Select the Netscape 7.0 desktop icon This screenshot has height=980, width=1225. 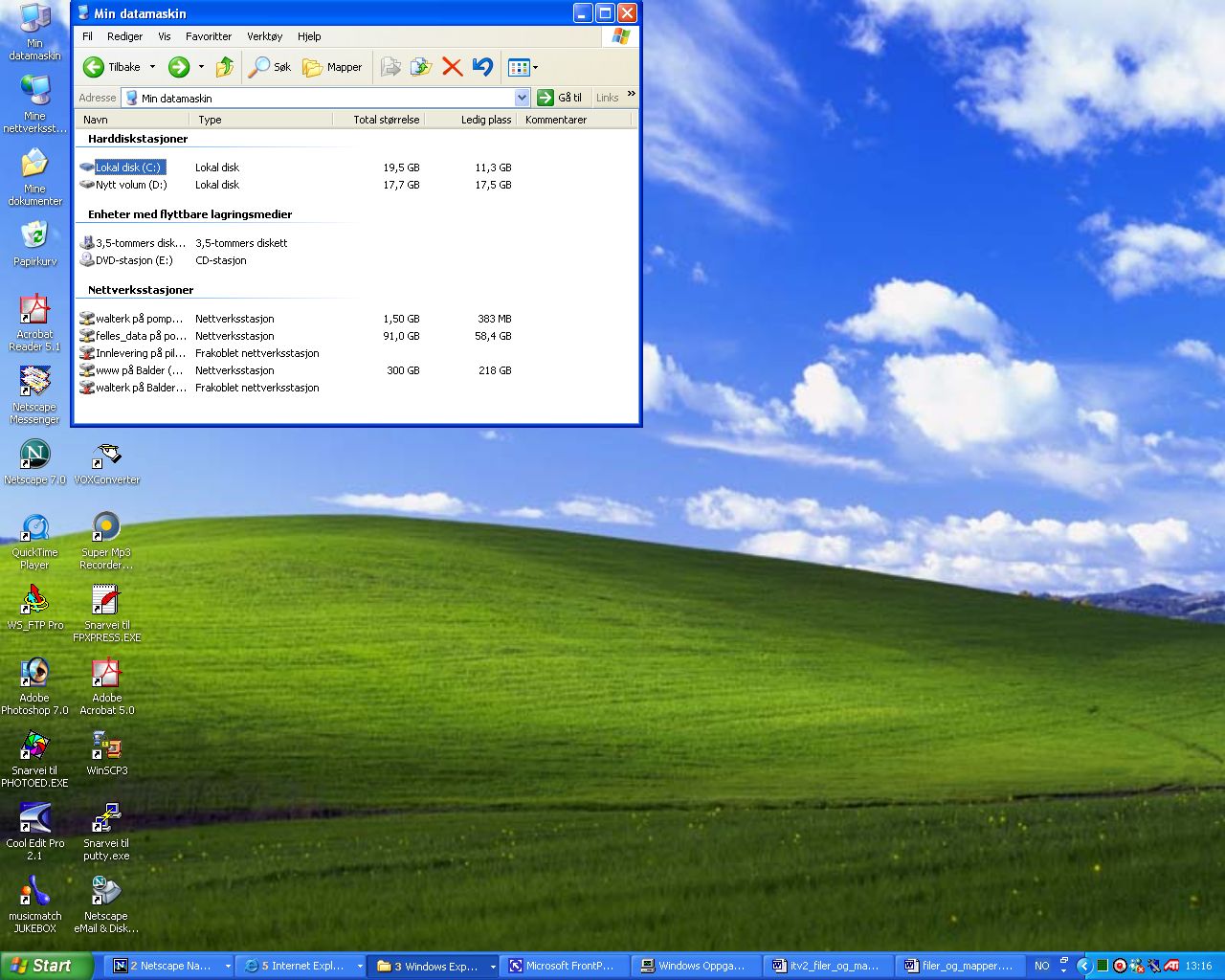[35, 462]
